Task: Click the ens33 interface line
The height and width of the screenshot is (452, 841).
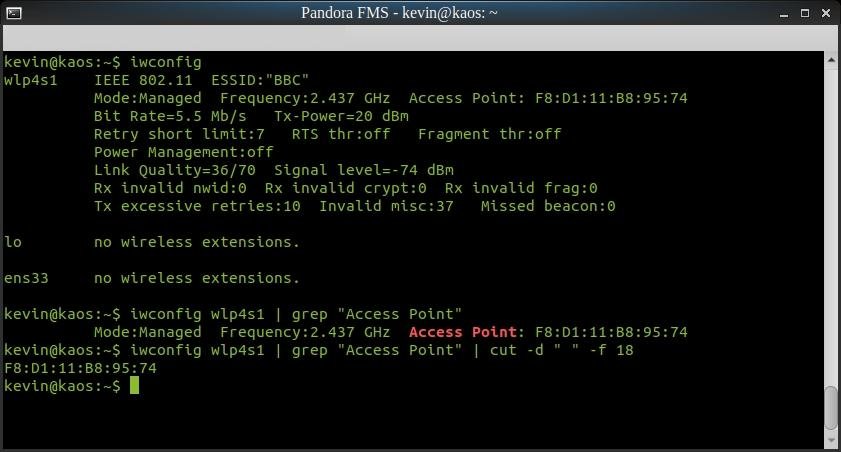Action: [152, 278]
